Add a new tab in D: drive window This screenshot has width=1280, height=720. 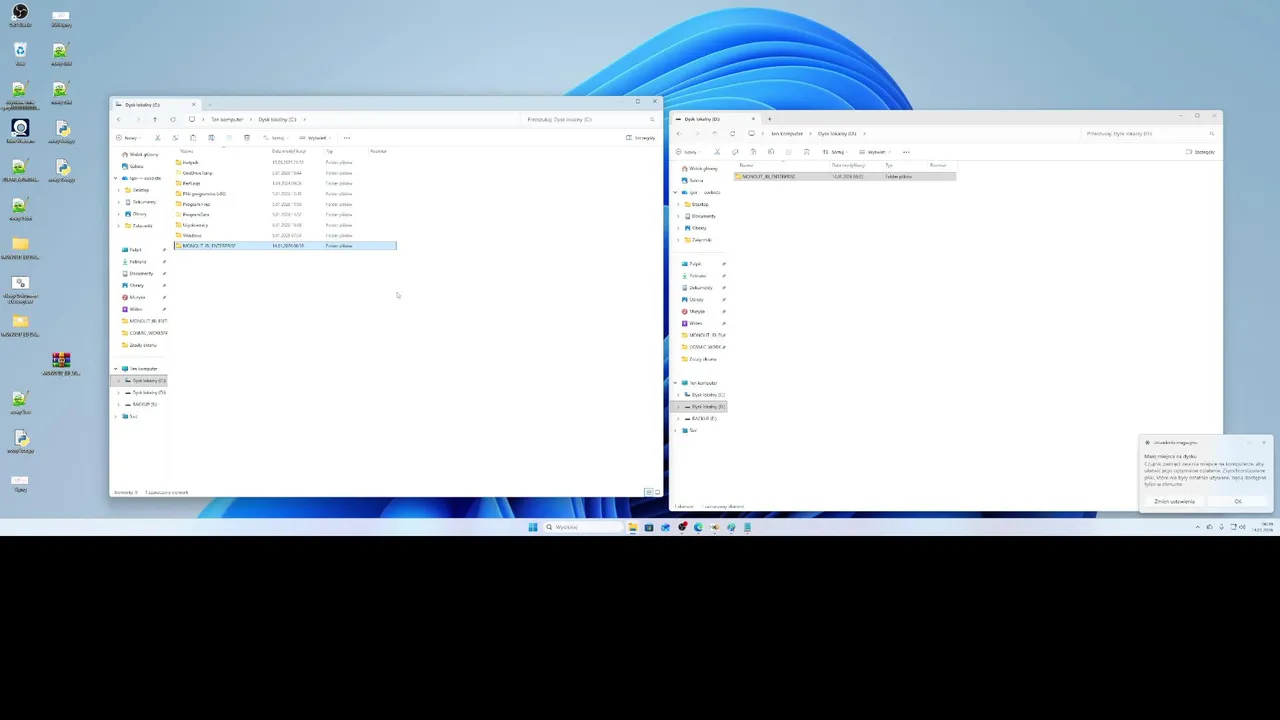769,119
